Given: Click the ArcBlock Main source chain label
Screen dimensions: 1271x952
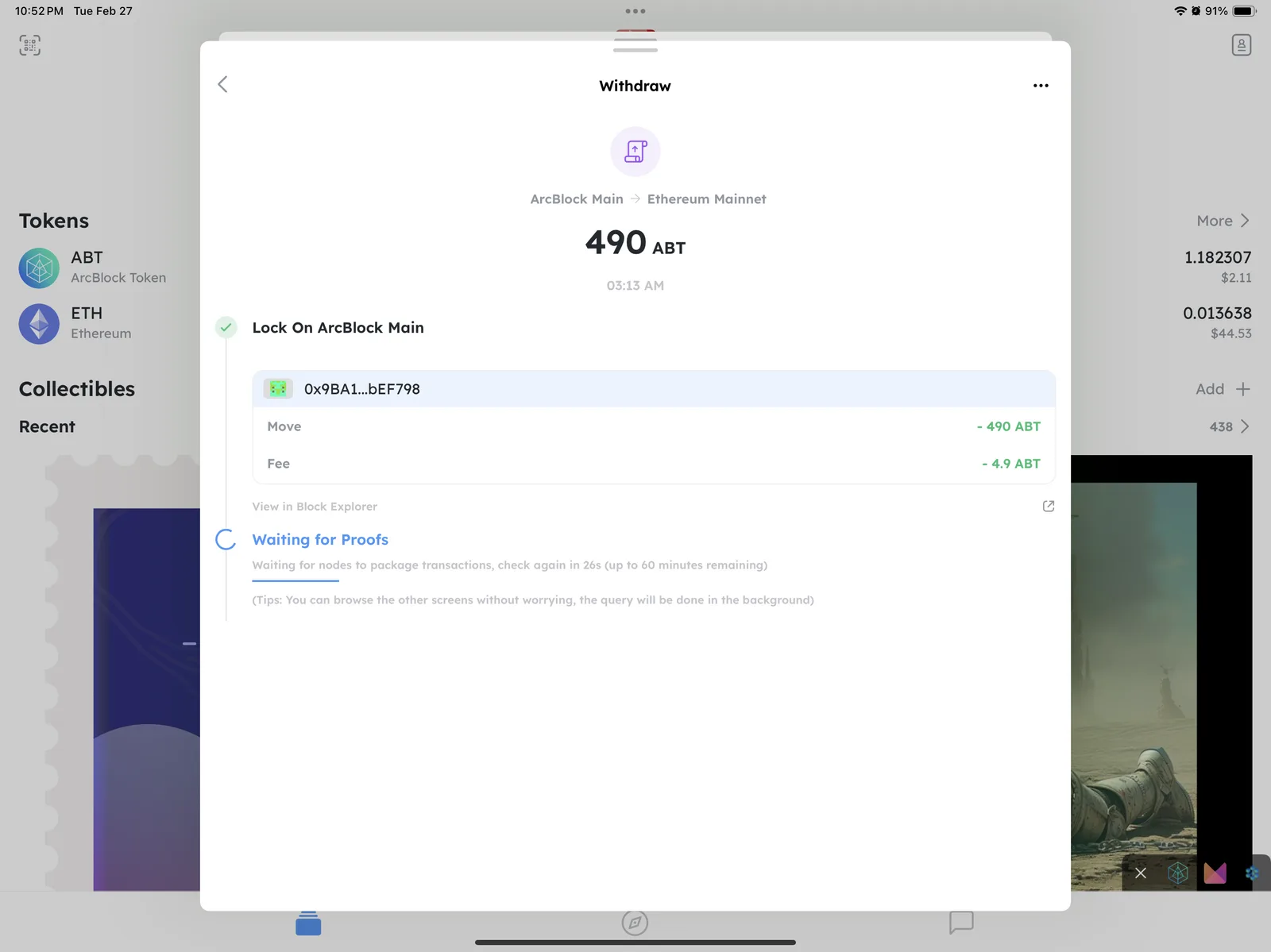Looking at the screenshot, I should (577, 199).
